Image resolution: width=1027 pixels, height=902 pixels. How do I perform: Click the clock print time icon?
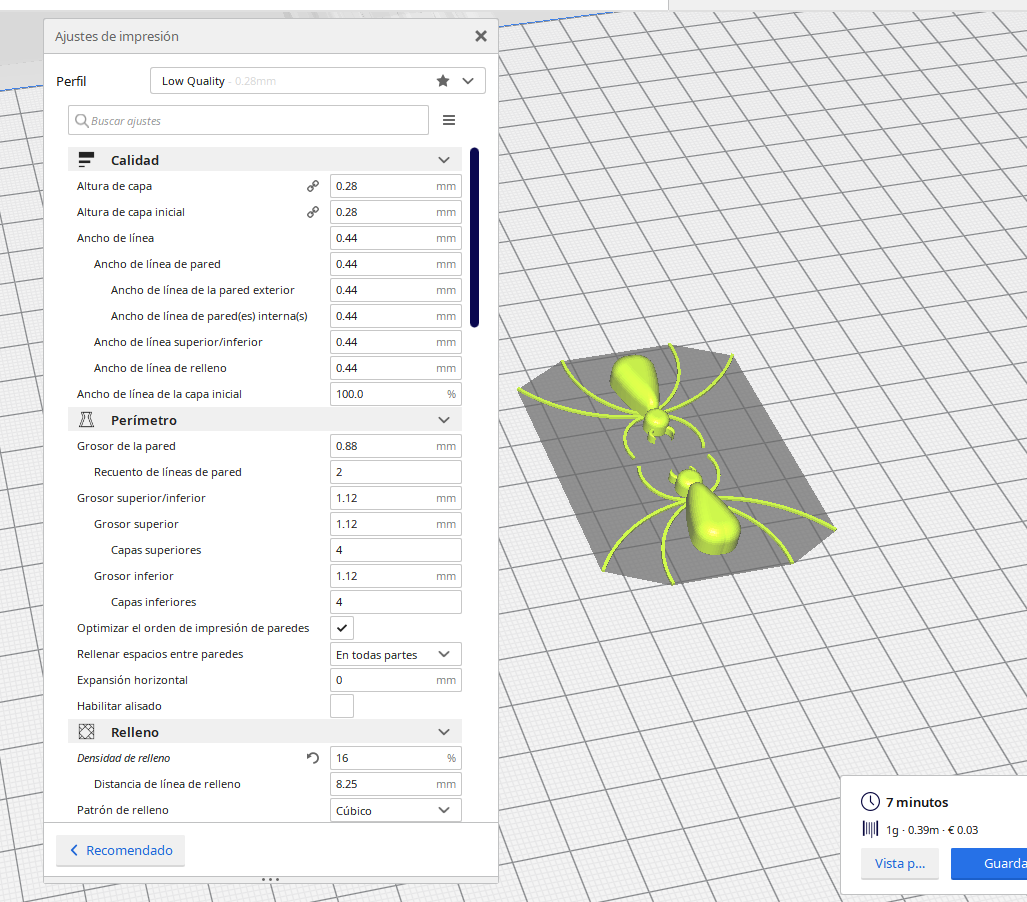point(870,801)
